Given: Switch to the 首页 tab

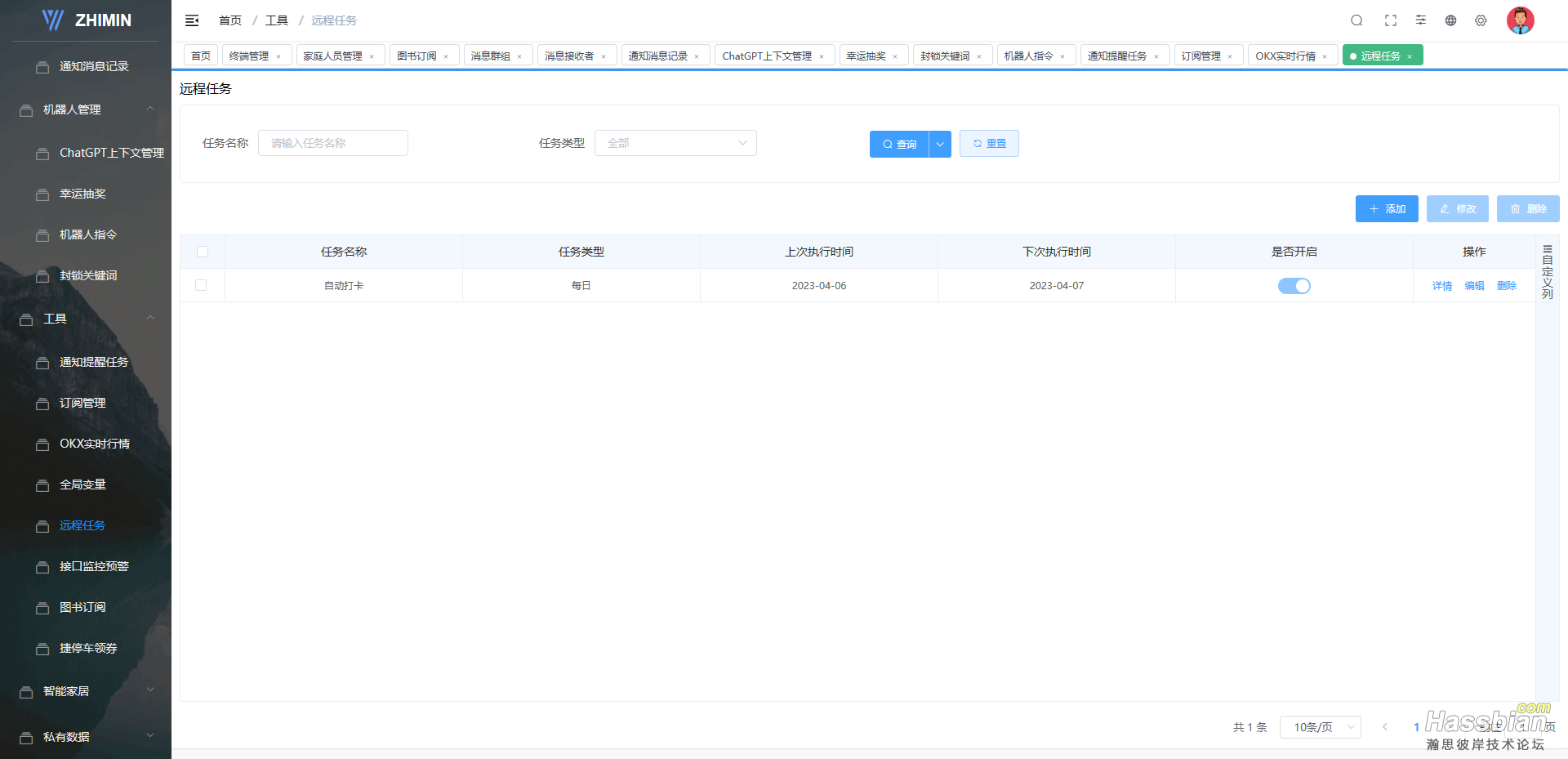Looking at the screenshot, I should (201, 56).
